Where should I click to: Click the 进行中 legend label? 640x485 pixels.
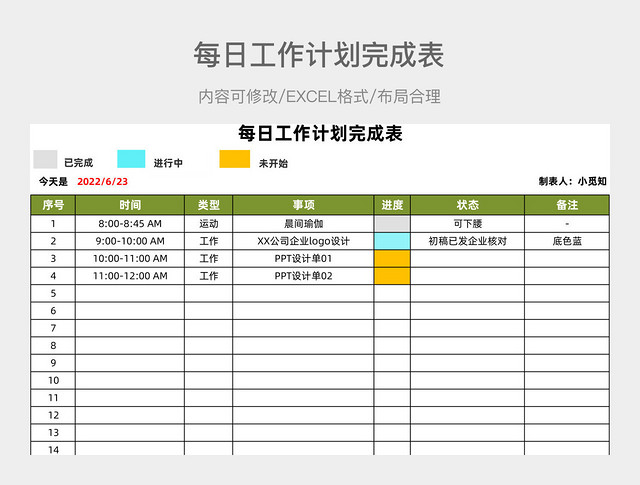tap(168, 163)
